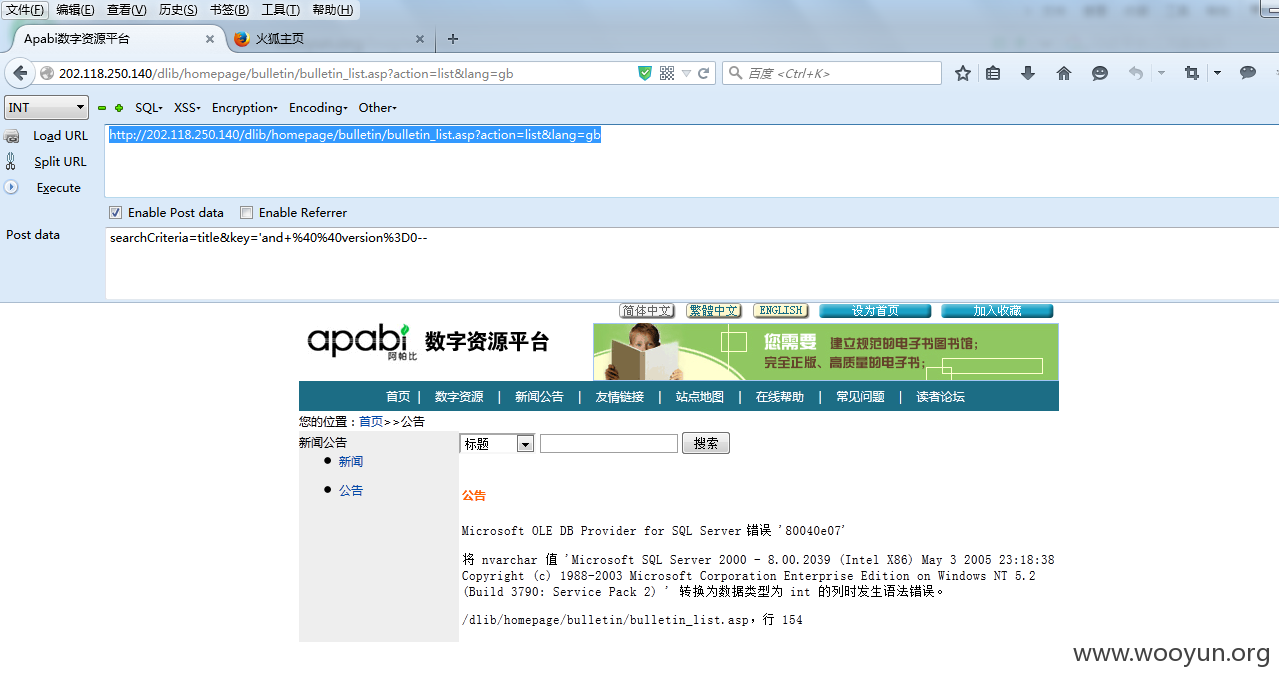Open the 历史(S) menu
Image resolution: width=1279 pixels, height=682 pixels.
[x=178, y=10]
